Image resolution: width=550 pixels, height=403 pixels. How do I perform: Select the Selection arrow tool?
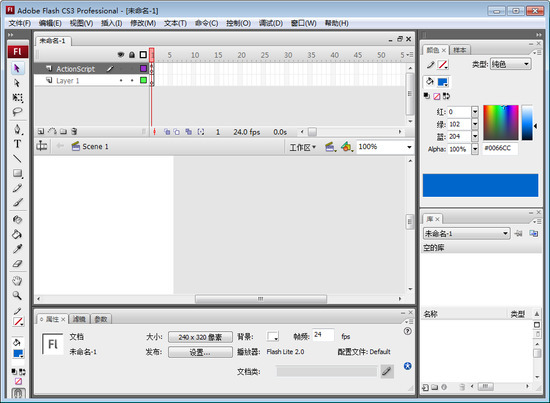(17, 68)
